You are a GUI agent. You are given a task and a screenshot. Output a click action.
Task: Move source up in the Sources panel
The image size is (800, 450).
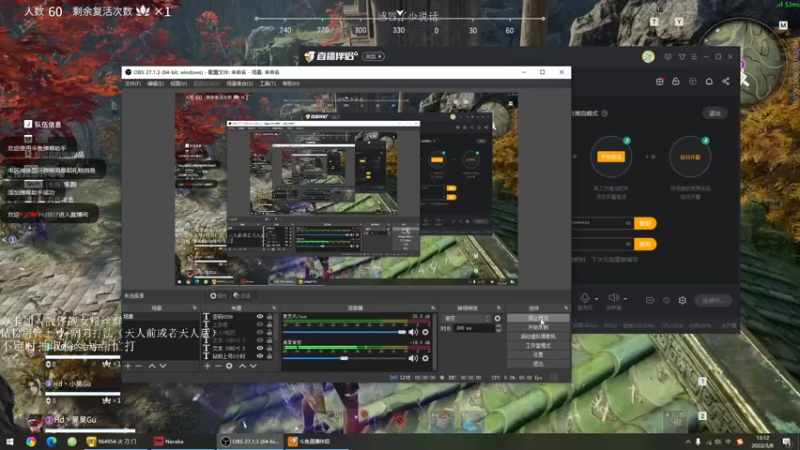coord(242,366)
